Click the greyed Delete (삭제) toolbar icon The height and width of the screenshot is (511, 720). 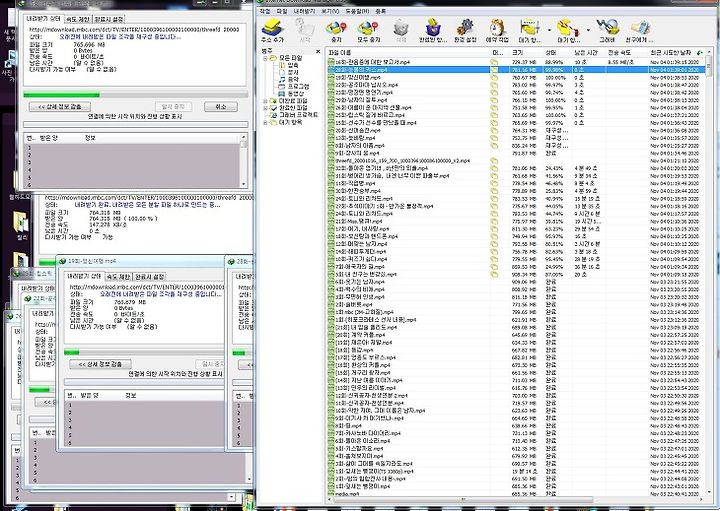point(401,28)
